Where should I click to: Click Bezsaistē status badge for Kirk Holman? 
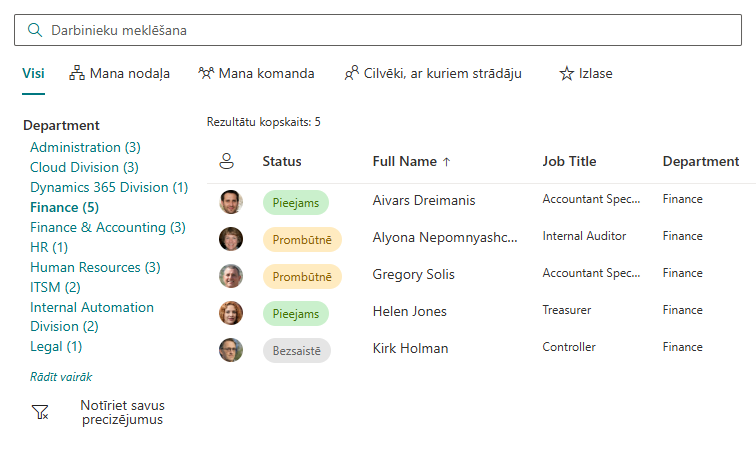[x=297, y=351]
